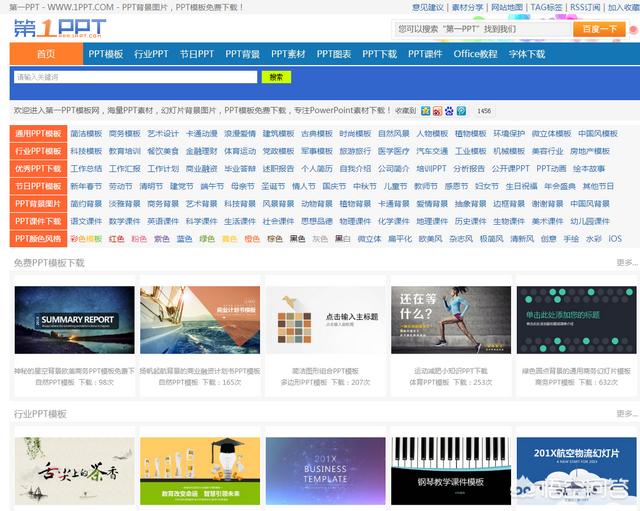
Task: Open the 钢琴教学课件模板 thumbnail
Action: (451, 471)
